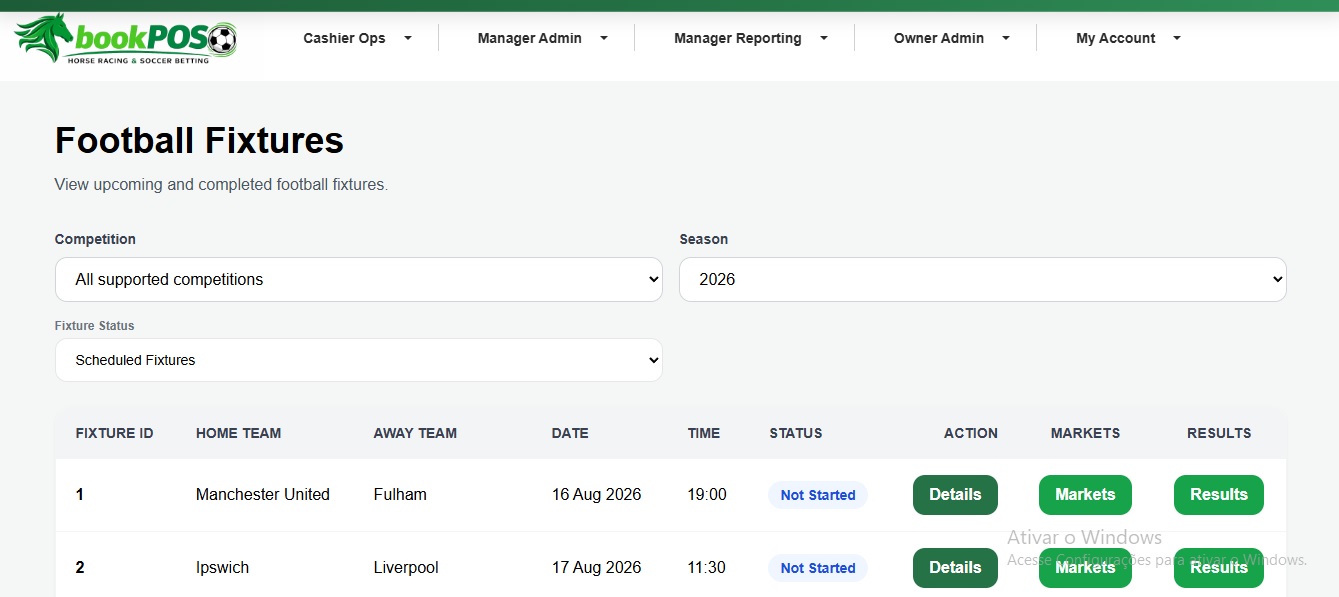Image resolution: width=1339 pixels, height=597 pixels.
Task: View Details for Ipswich vs Liverpool
Action: (955, 568)
